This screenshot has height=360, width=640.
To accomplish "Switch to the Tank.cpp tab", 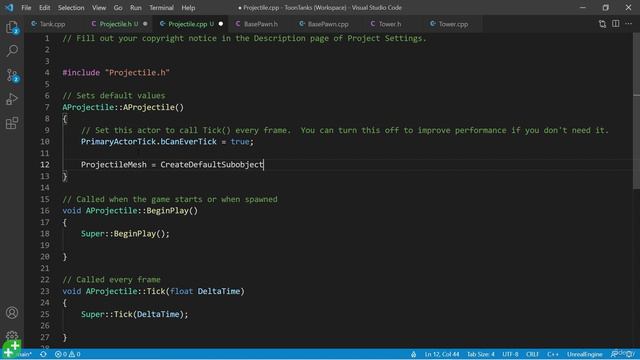I will (x=52, y=24).
